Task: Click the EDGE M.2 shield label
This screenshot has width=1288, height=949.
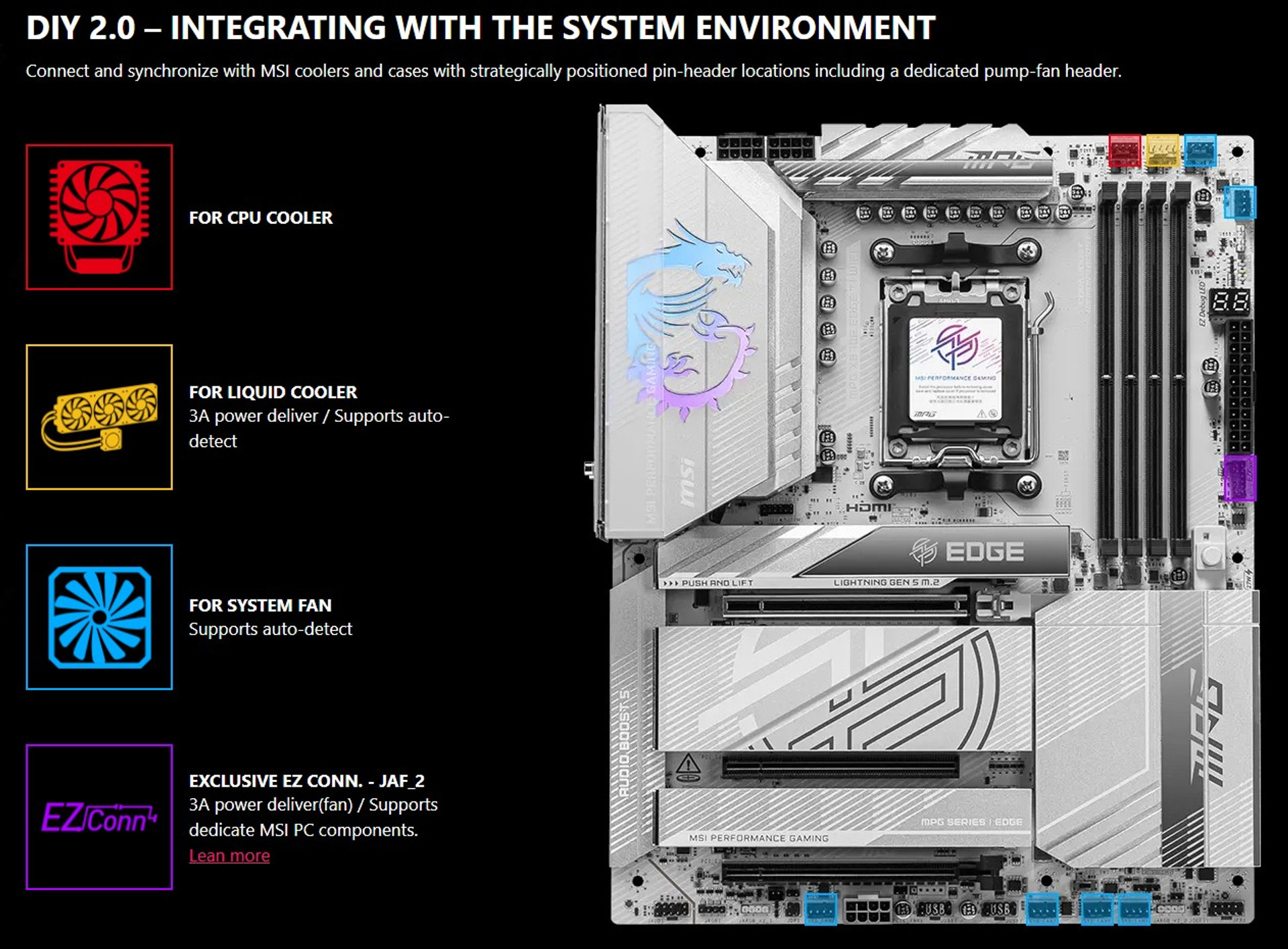Action: coord(968,551)
